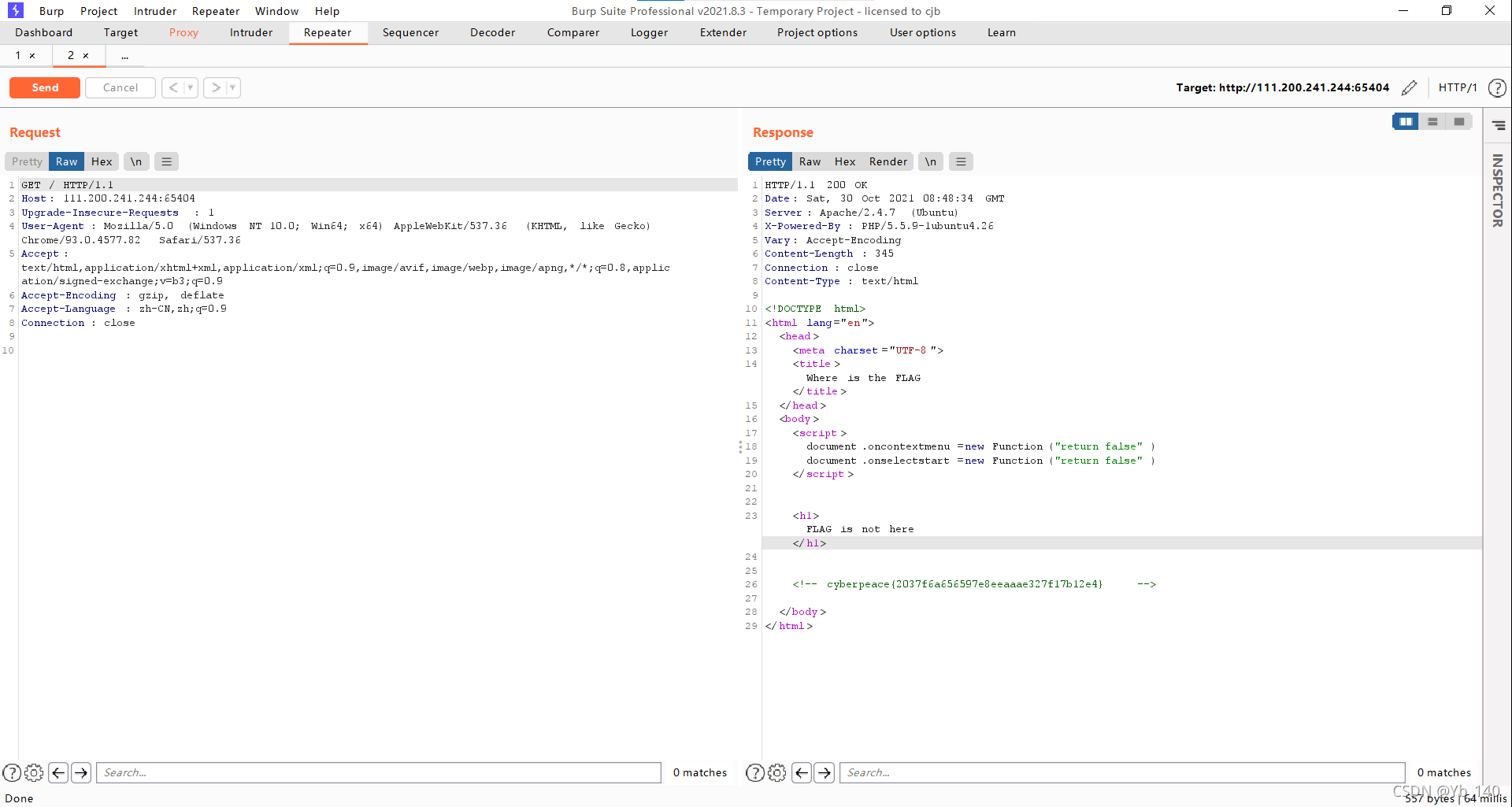Switch to the Extender tab
This screenshot has height=807, width=1512.
(723, 32)
